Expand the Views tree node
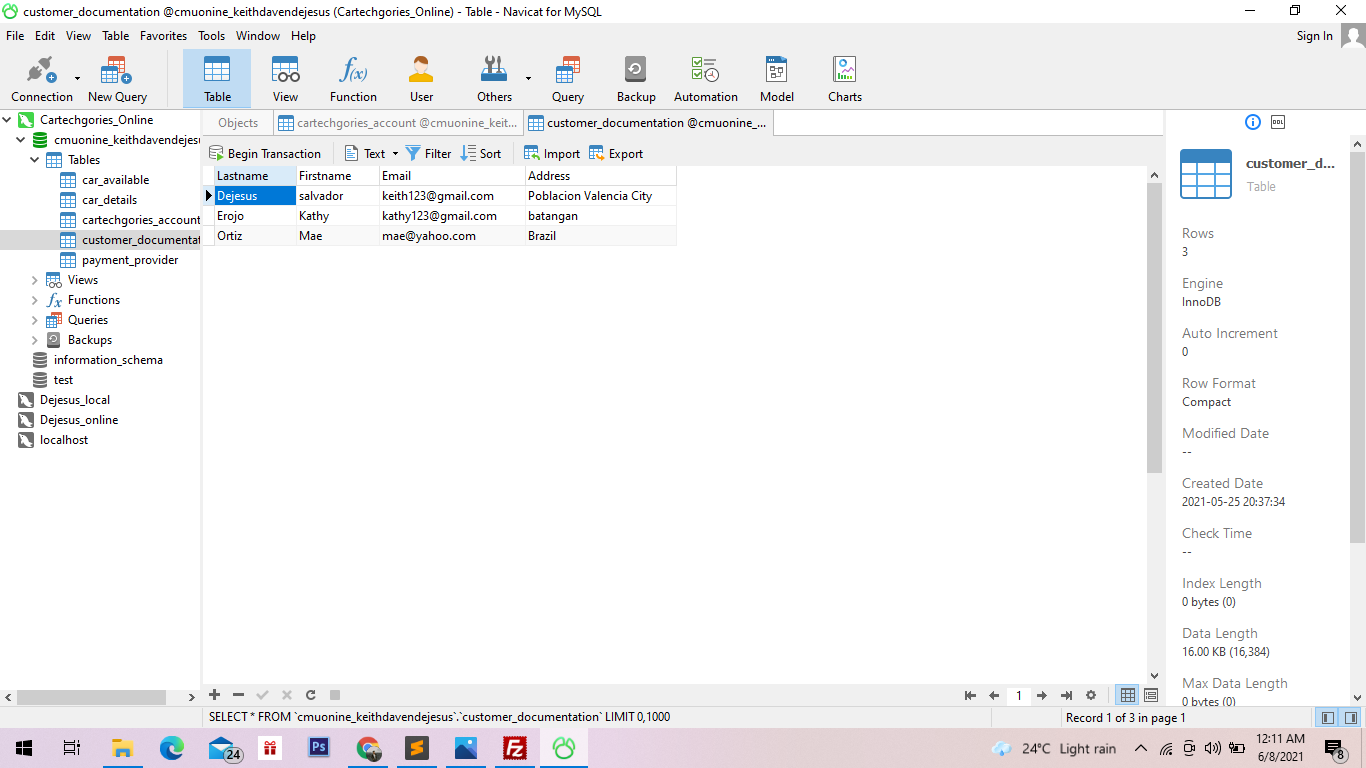The image size is (1366, 768). (35, 280)
